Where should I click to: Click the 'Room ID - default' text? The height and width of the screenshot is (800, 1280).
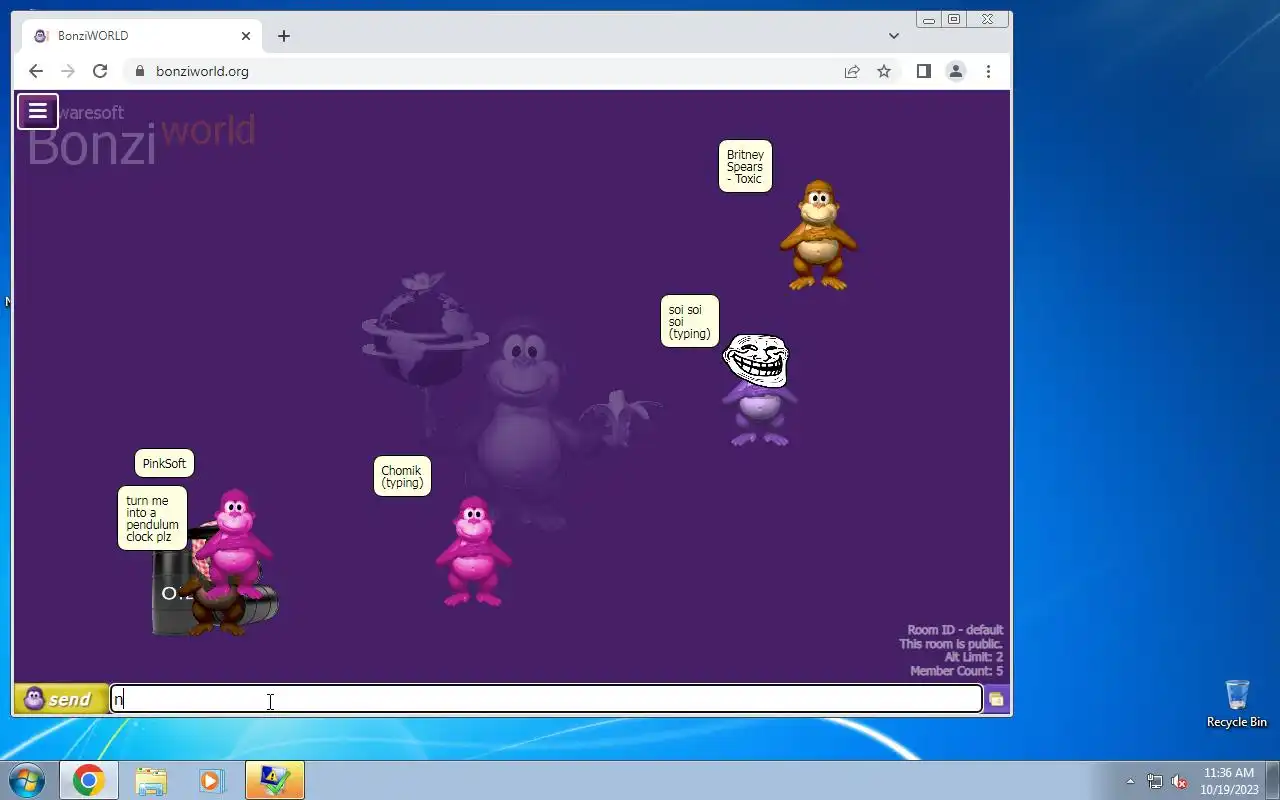click(955, 630)
